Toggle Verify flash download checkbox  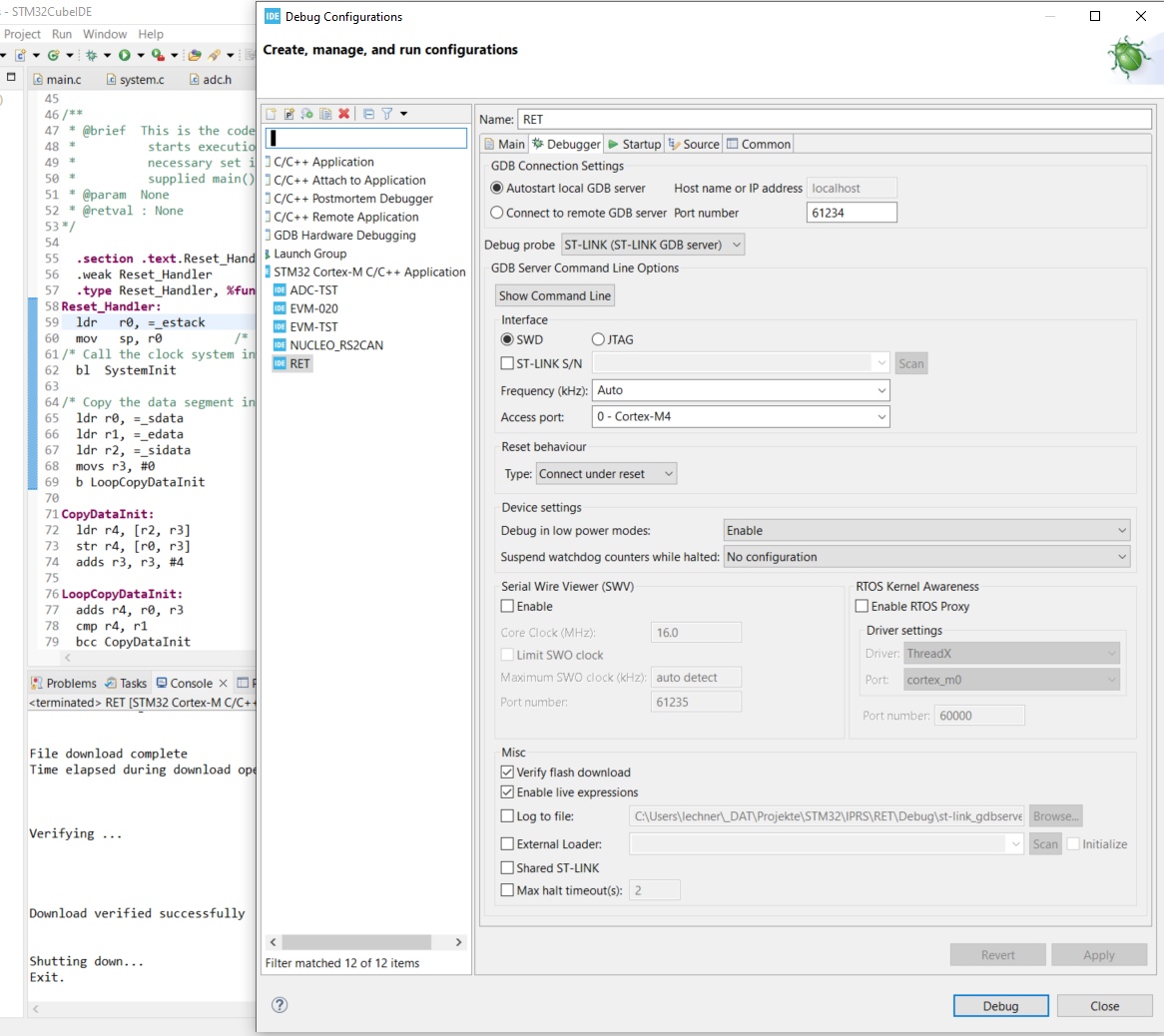[x=508, y=773]
